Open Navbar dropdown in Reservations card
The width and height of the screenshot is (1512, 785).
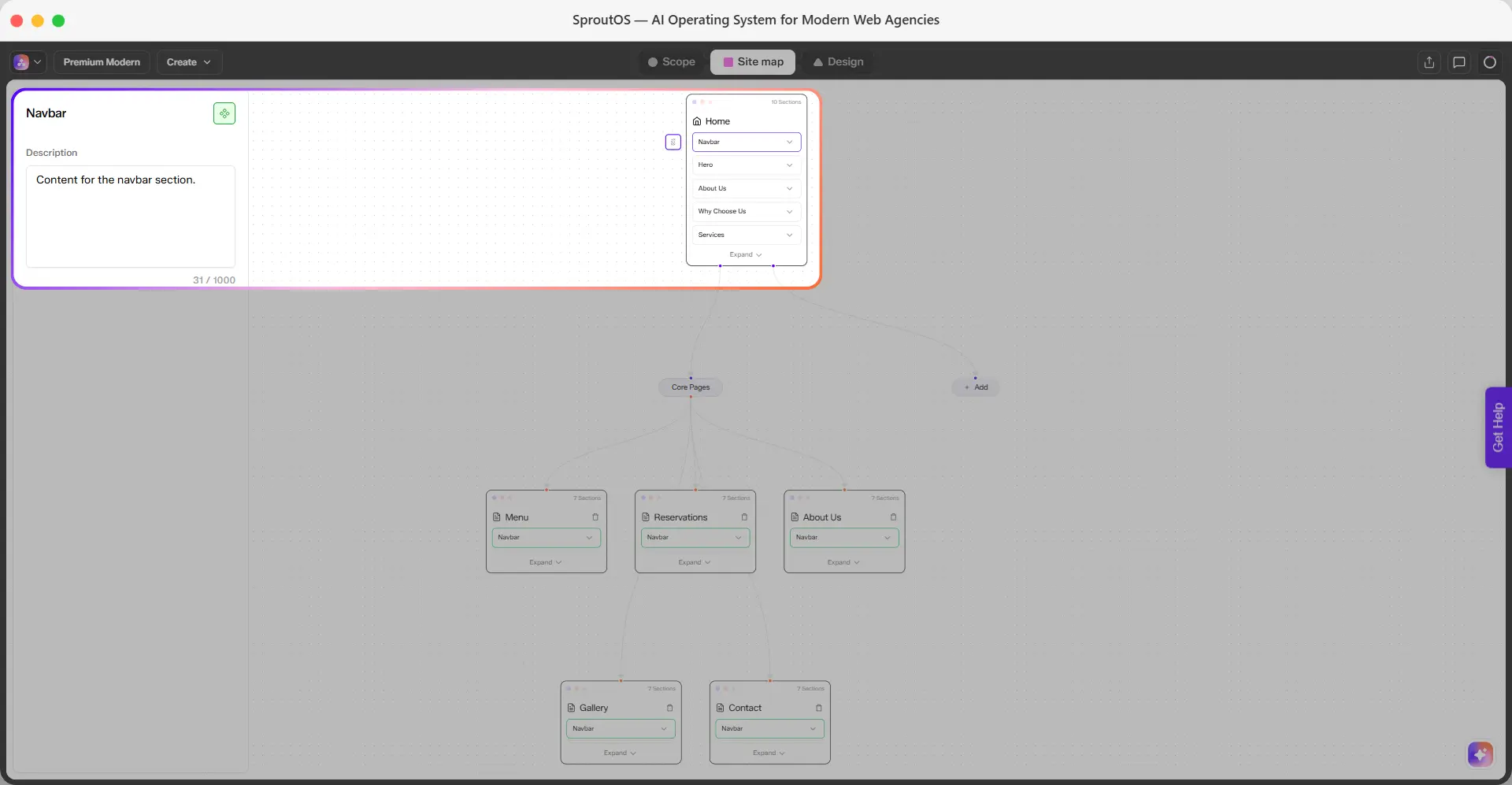click(695, 537)
